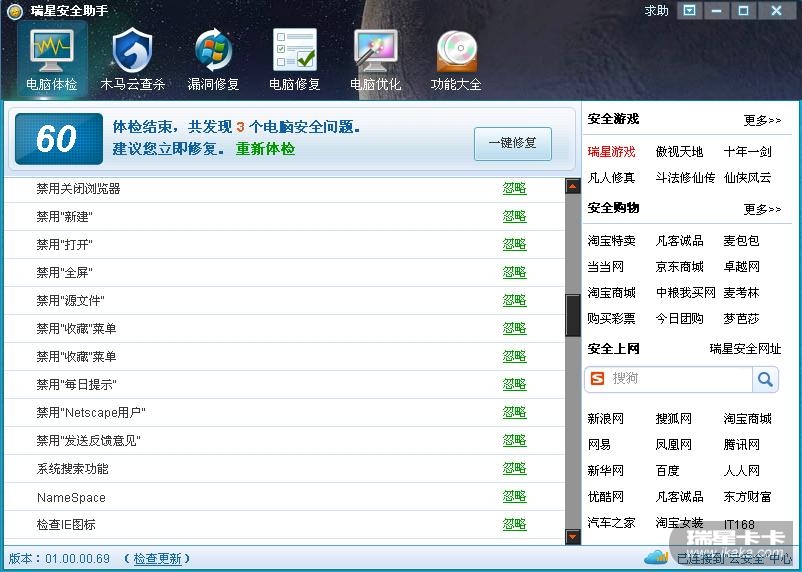Open the 电脑优化 optimization monitor icon
Screen dimensions: 802x572
(375, 50)
